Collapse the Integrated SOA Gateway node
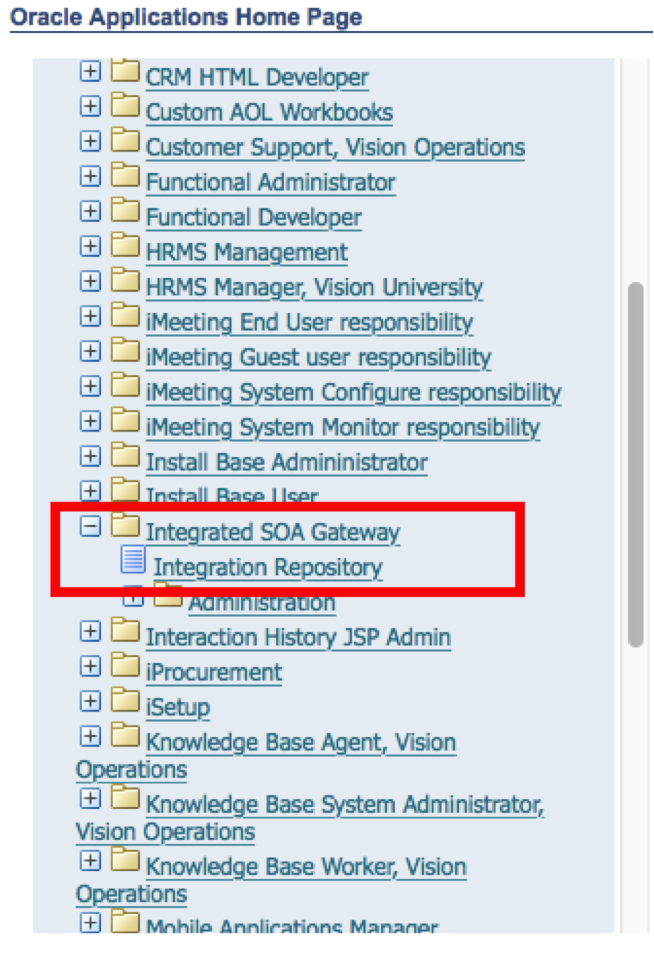 [x=90, y=526]
